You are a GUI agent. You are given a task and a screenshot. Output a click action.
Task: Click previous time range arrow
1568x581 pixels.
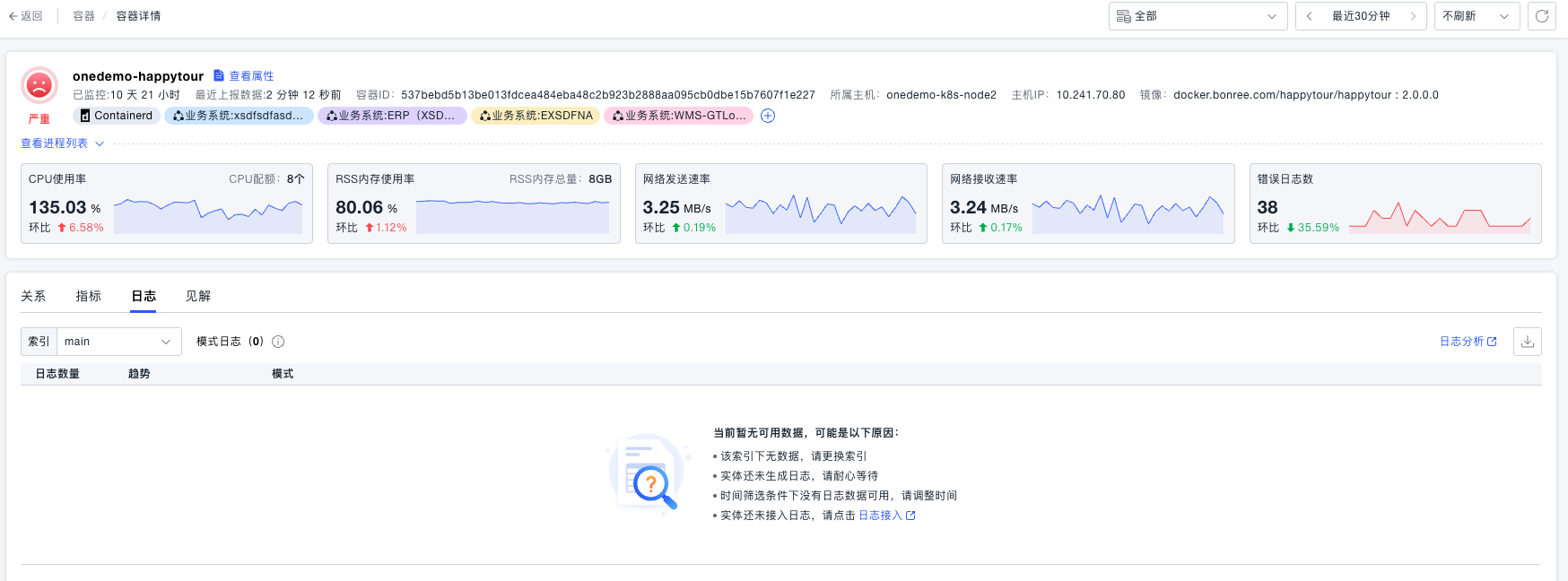point(1310,16)
